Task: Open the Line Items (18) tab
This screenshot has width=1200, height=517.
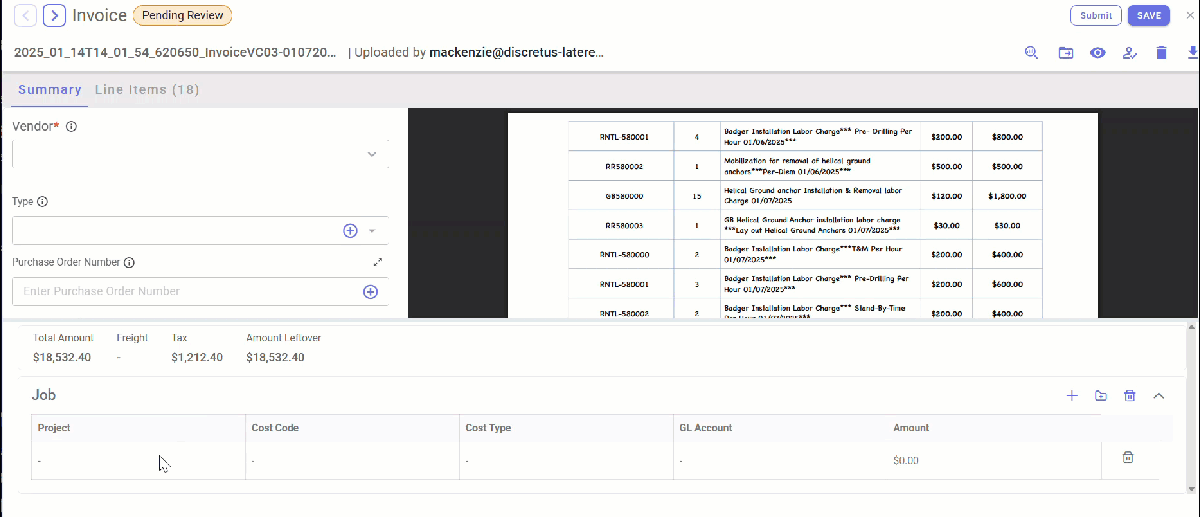Action: [x=147, y=90]
